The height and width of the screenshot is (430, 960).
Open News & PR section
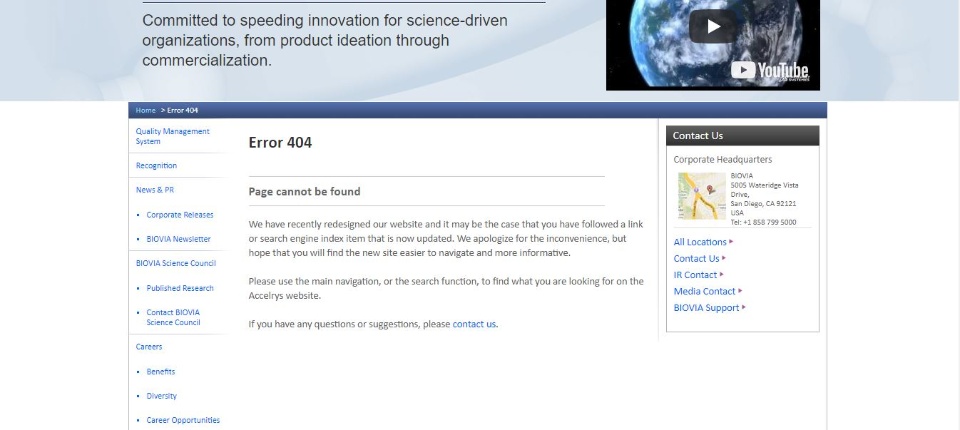[155, 190]
